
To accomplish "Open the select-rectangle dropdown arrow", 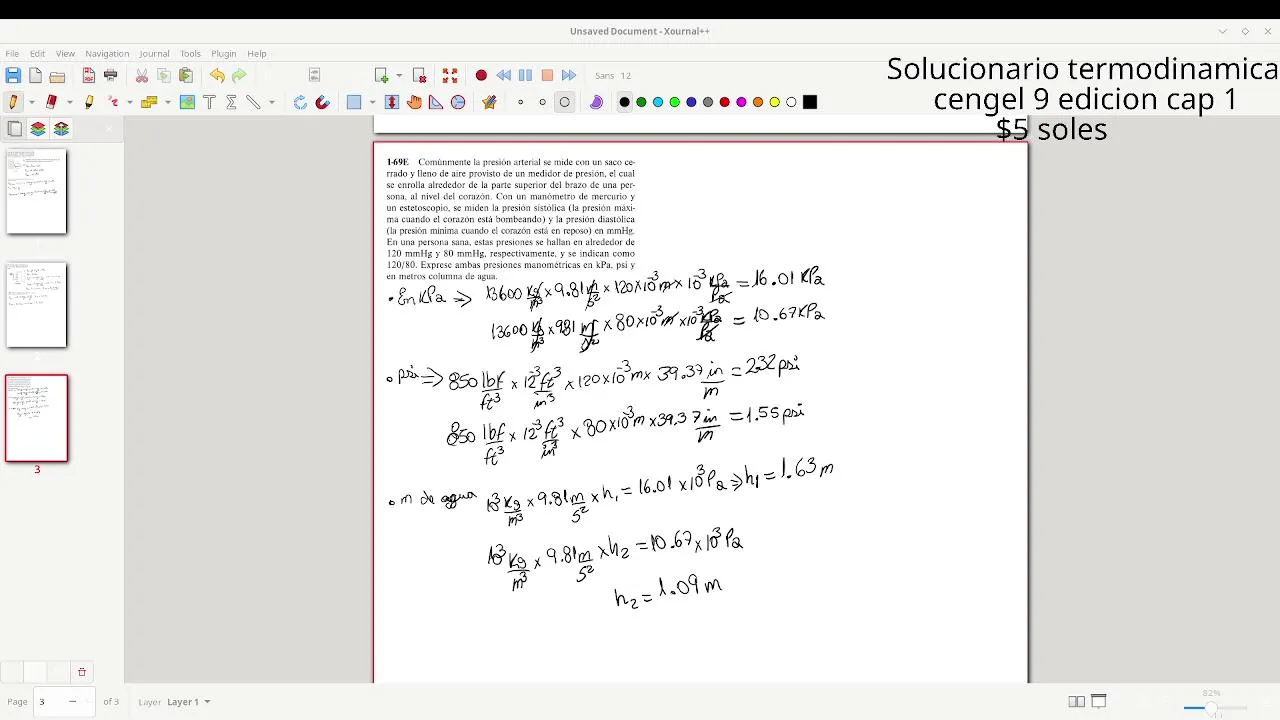I will pos(372,102).
